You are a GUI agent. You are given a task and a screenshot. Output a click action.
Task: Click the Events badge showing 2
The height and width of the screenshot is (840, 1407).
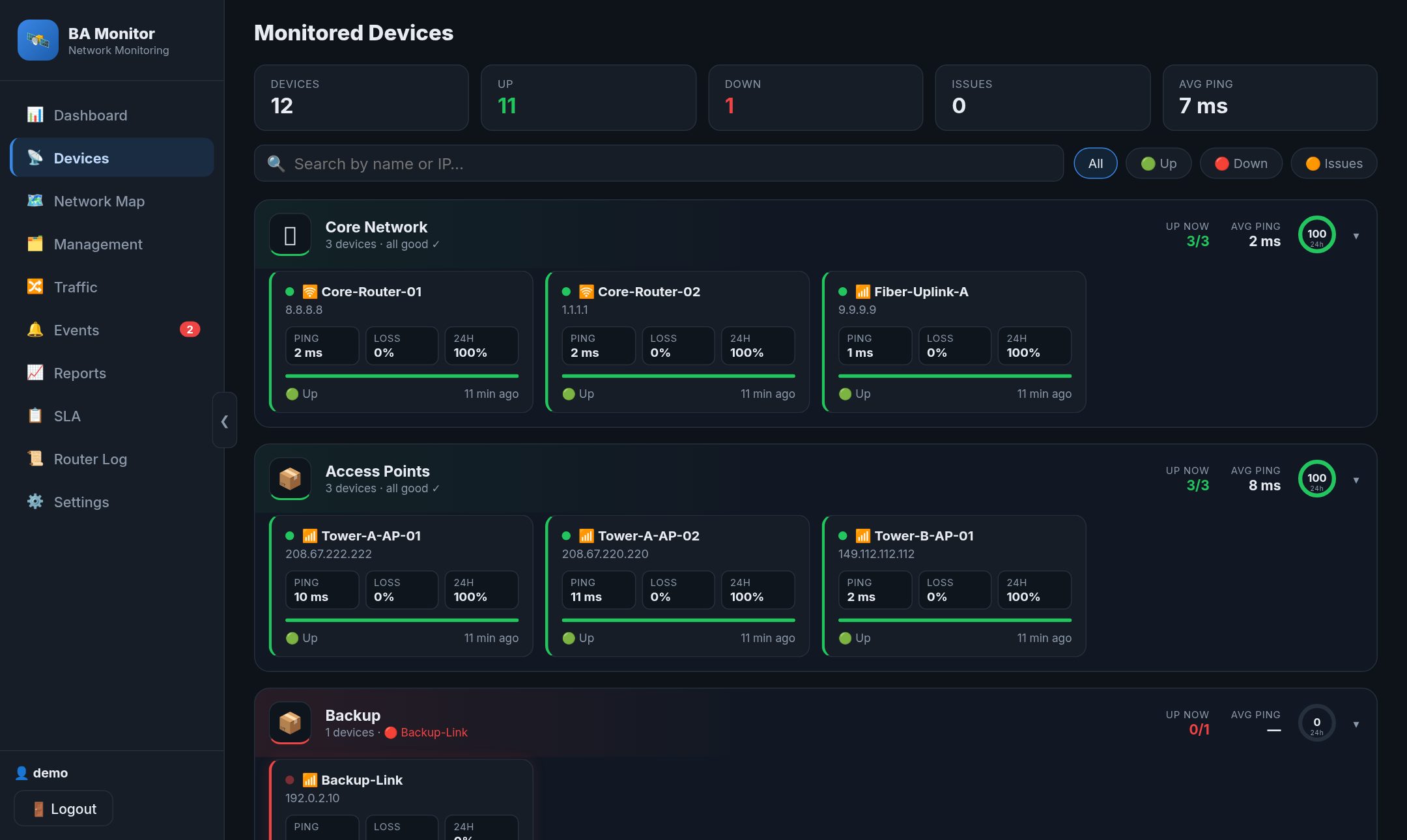click(x=190, y=329)
